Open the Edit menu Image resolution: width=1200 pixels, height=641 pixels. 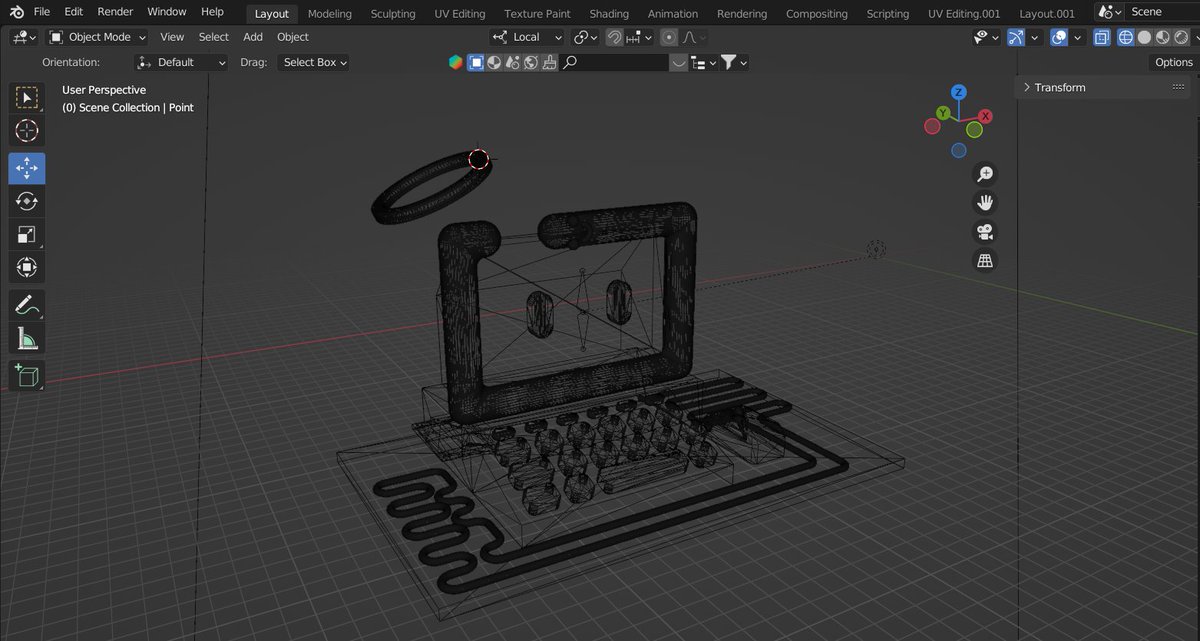(x=73, y=12)
